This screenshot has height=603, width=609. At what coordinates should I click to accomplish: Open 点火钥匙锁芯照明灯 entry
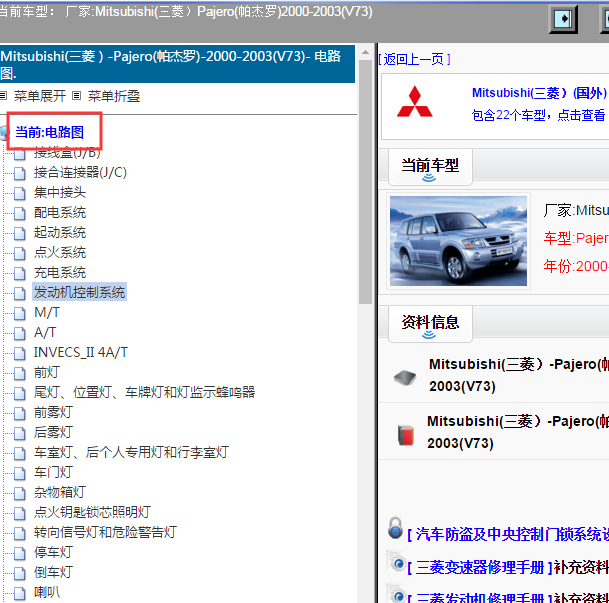92,512
